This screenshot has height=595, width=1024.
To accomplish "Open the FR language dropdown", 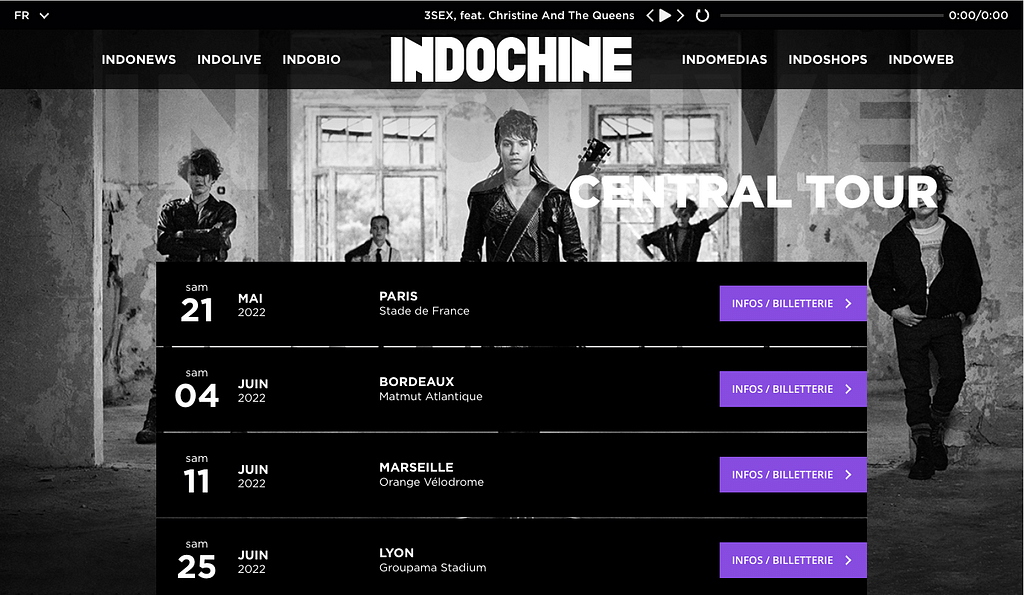I will point(31,15).
